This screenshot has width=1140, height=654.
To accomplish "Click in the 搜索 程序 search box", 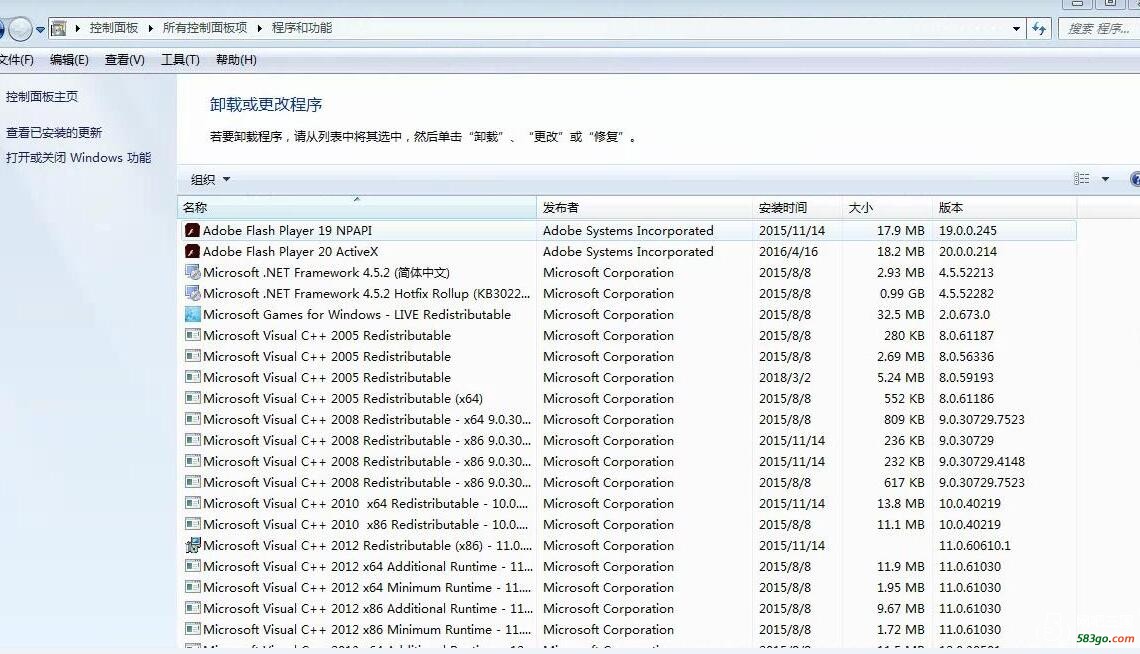I will (x=1097, y=29).
